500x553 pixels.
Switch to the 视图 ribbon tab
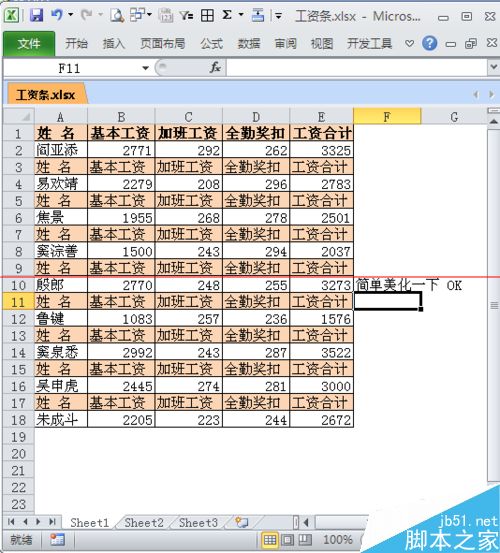[322, 44]
